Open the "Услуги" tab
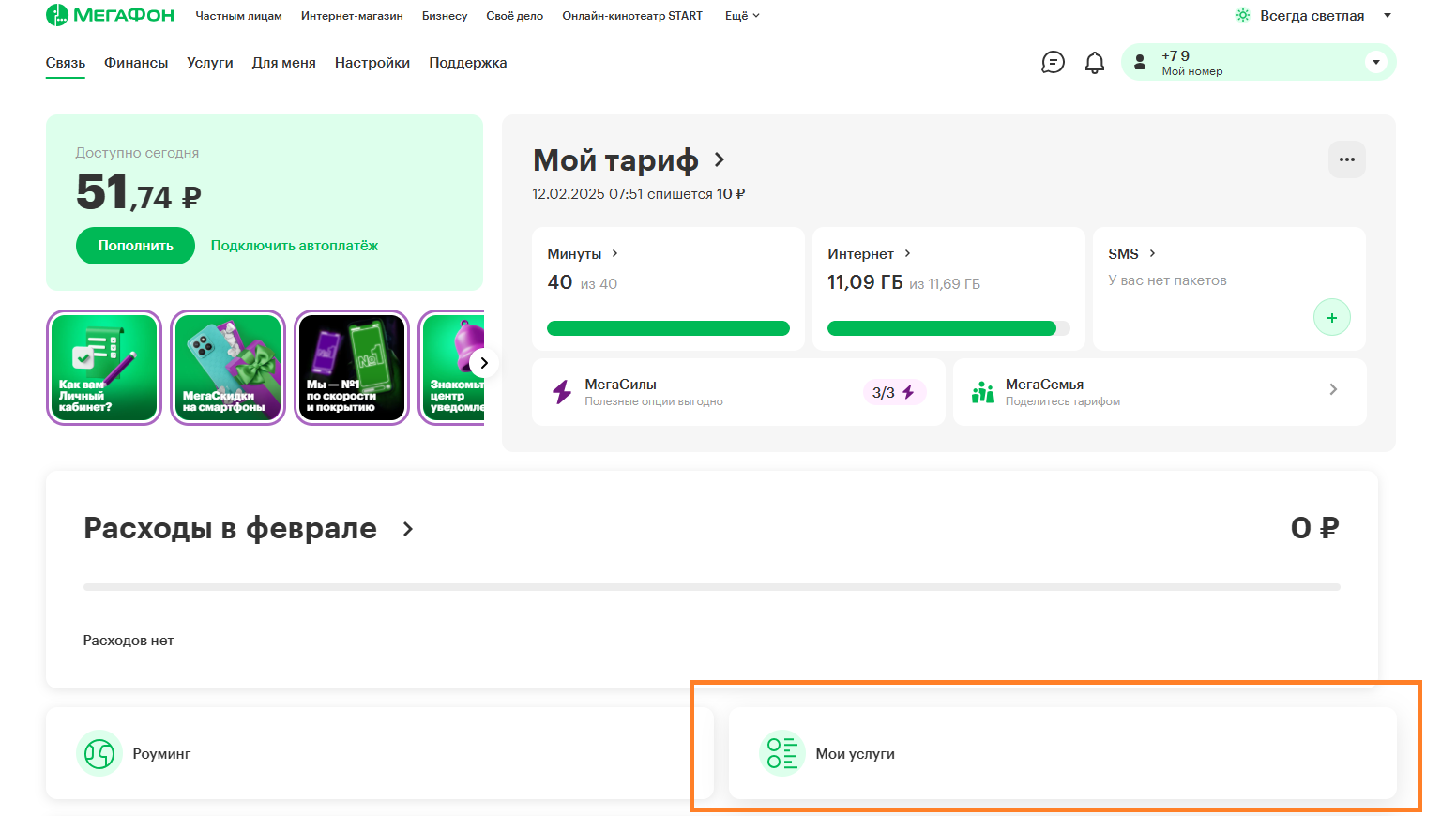 coord(210,63)
